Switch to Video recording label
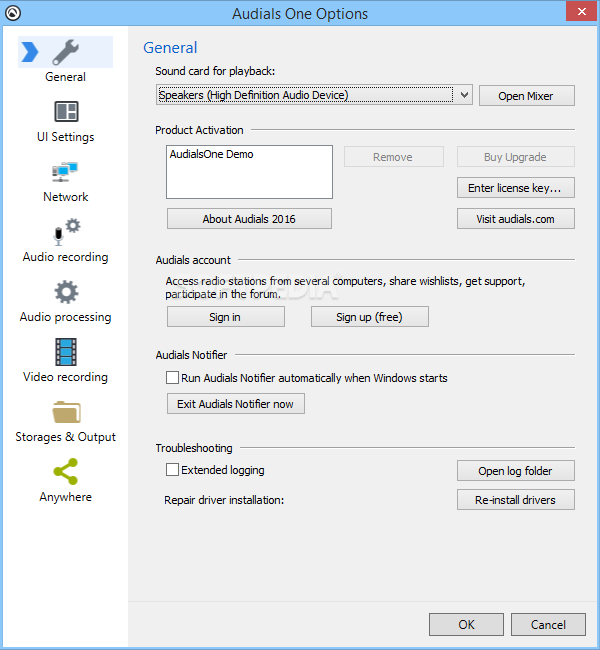The height and width of the screenshot is (650, 600). (x=66, y=377)
